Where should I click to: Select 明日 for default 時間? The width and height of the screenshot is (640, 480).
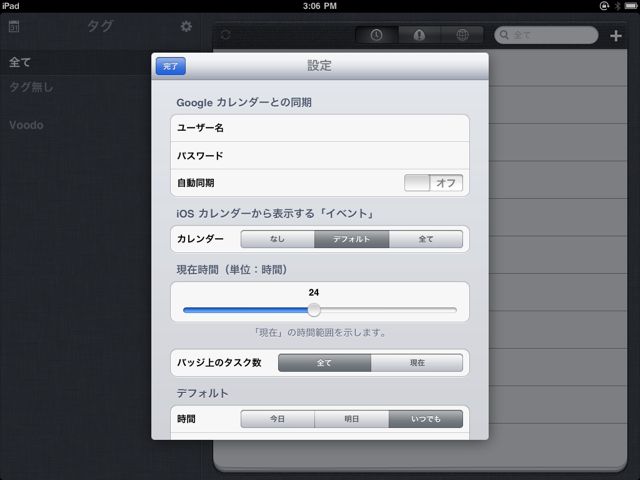tap(351, 419)
